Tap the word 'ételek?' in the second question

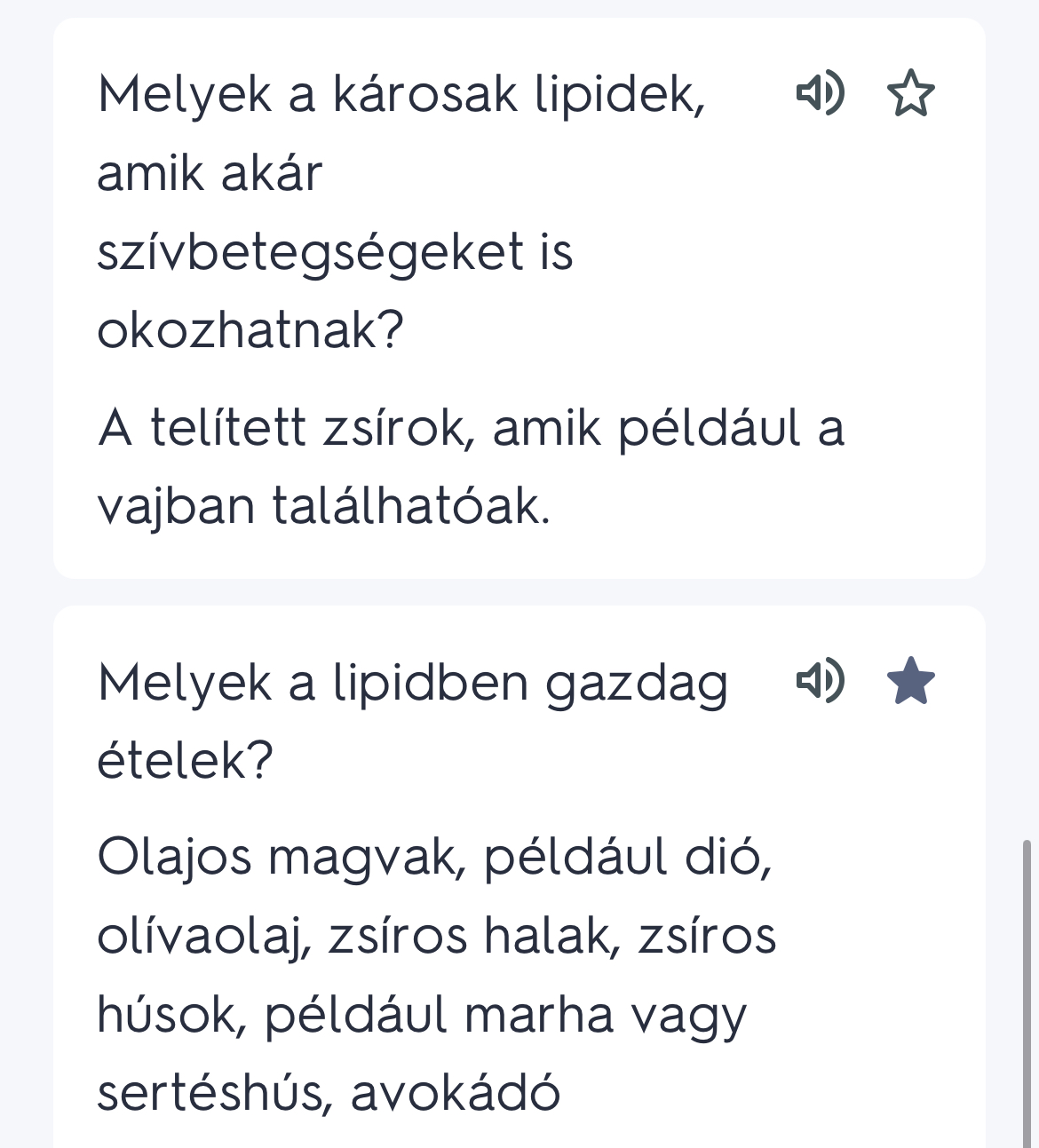click(185, 761)
